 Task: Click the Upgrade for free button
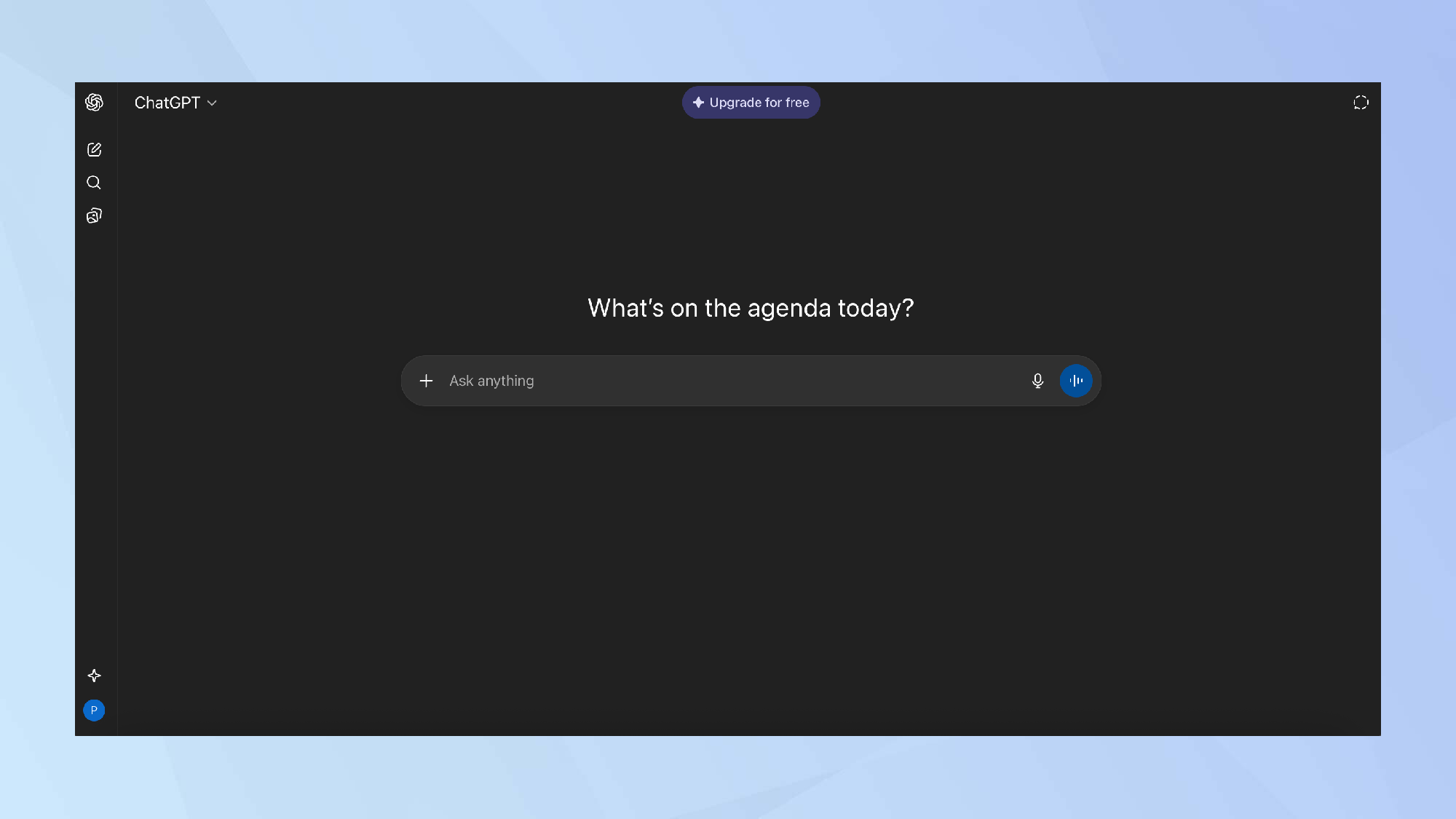coord(759,103)
